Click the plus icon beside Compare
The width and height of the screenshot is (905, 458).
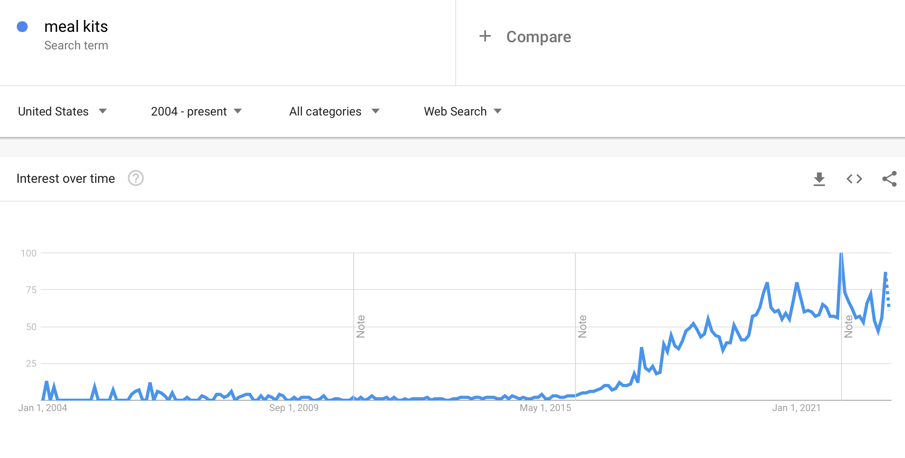[485, 36]
